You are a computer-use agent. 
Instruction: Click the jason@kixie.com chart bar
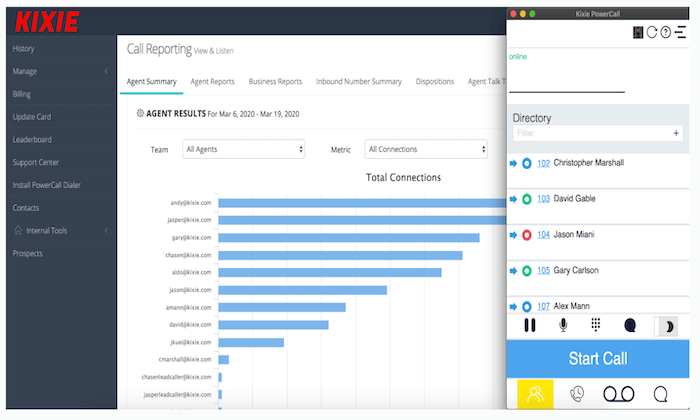(x=302, y=290)
